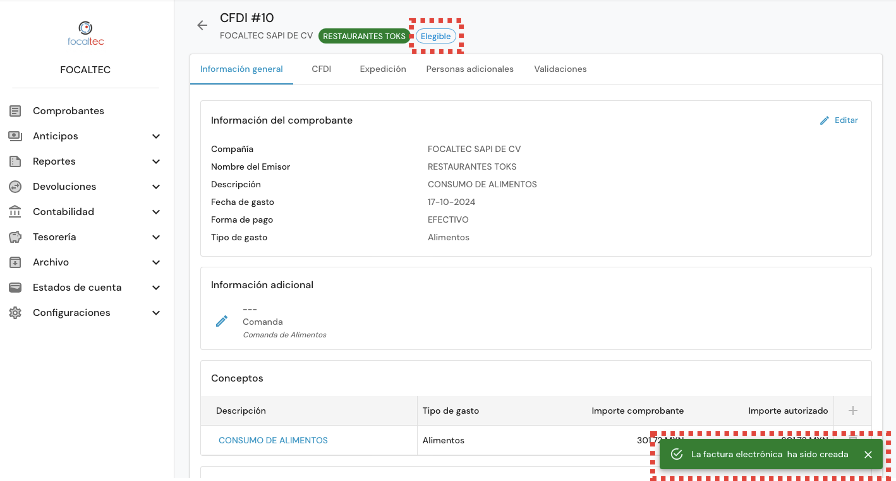Viewport: 896px width, 481px height.
Task: Click the Elegible status chip
Action: [x=435, y=36]
